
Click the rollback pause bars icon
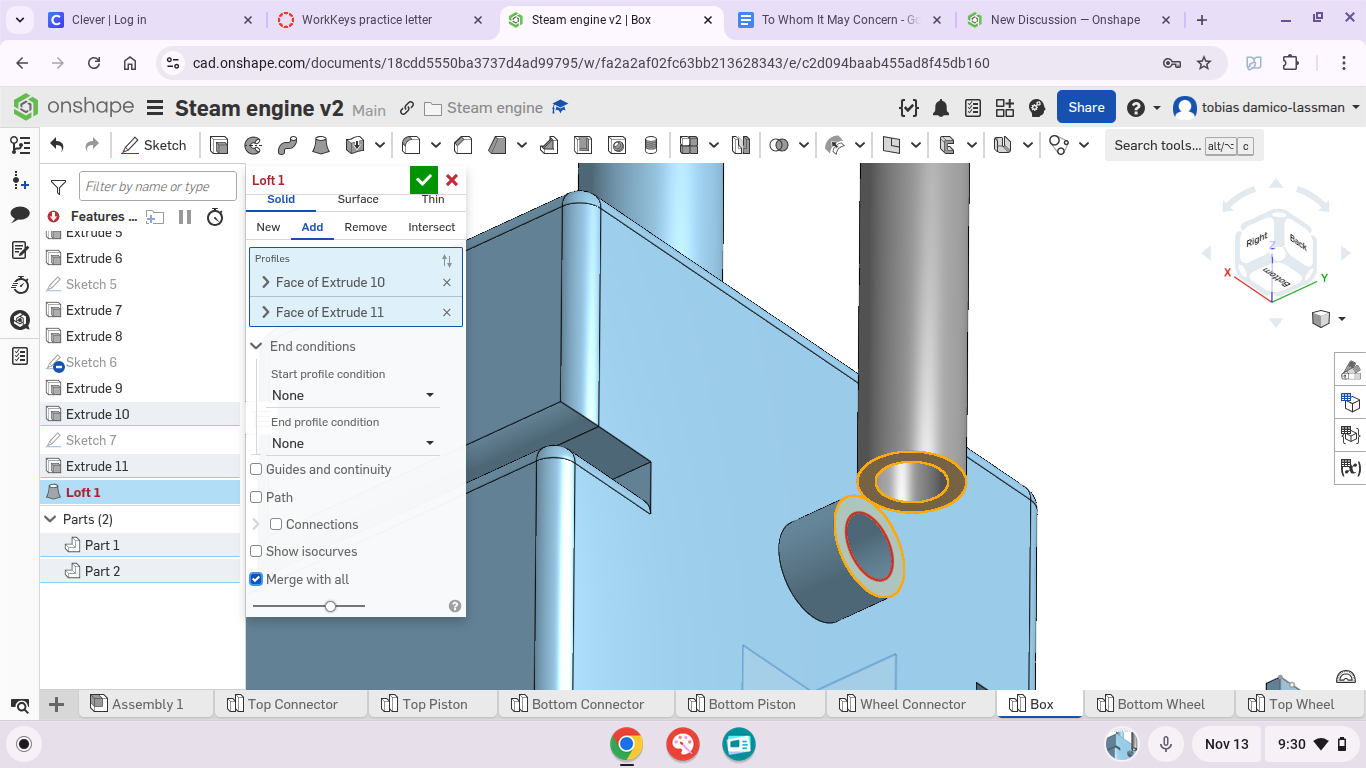[185, 216]
